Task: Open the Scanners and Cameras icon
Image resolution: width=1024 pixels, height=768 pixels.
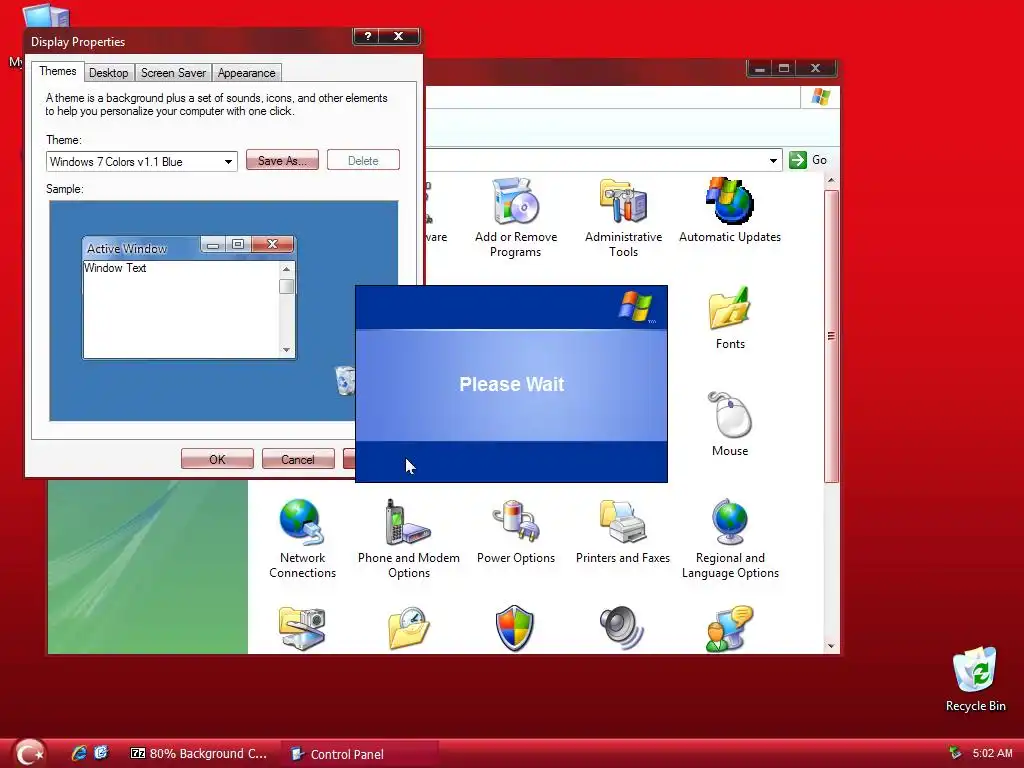Action: [302, 628]
